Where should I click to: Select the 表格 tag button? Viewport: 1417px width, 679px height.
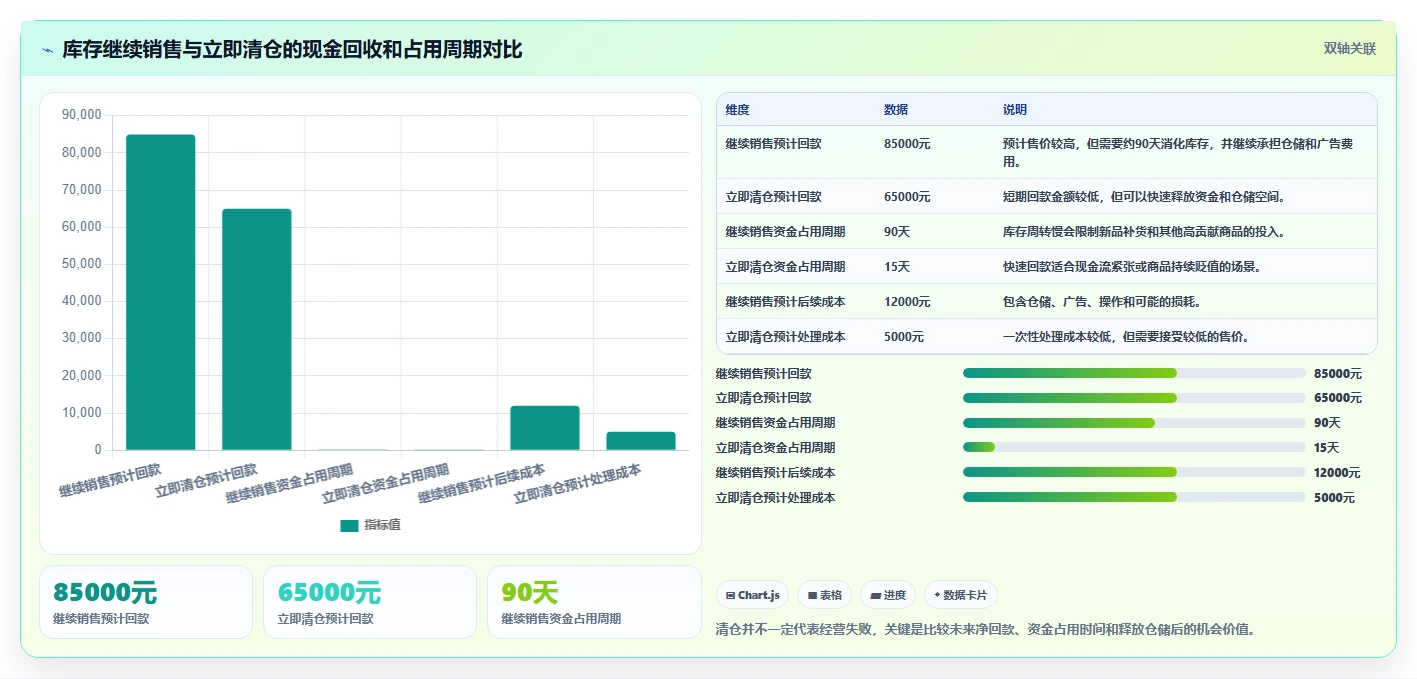[x=824, y=595]
